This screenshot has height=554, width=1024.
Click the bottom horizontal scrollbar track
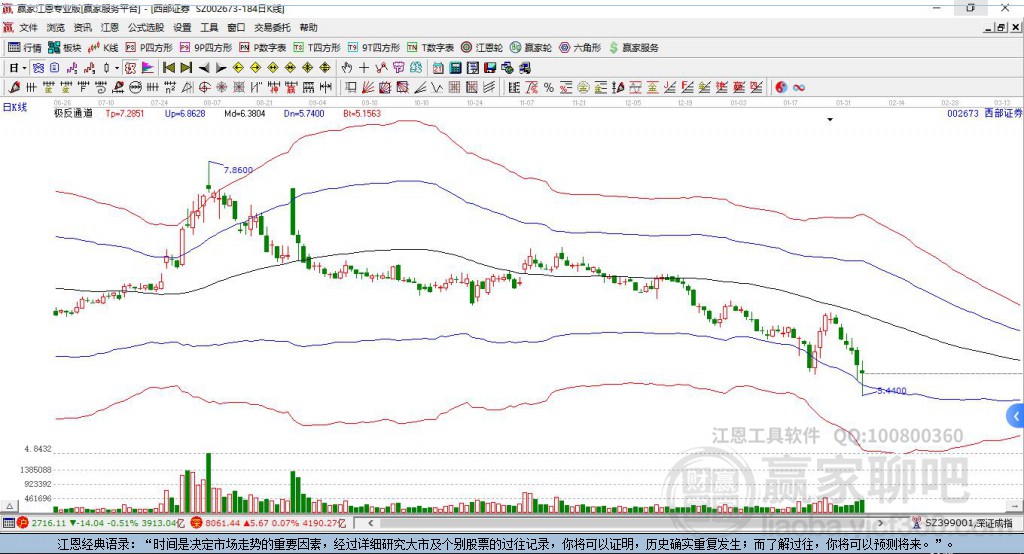[x=626, y=523]
